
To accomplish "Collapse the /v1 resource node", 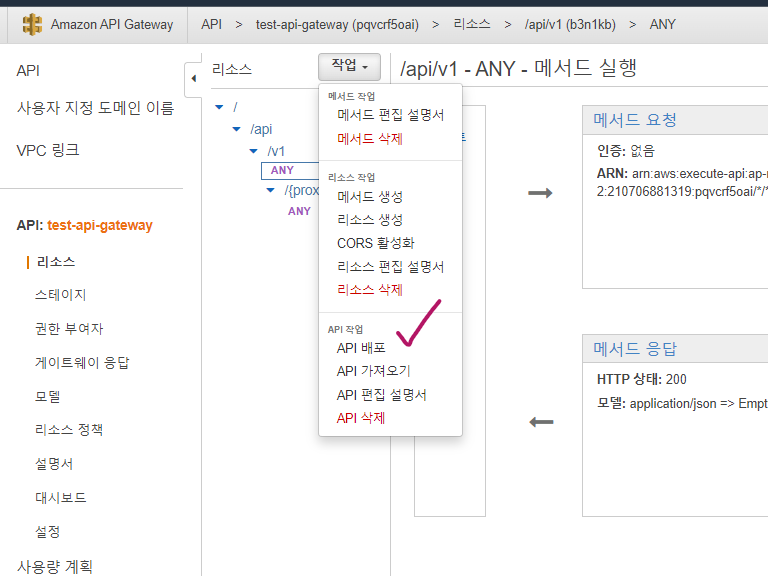I will coord(254,151).
